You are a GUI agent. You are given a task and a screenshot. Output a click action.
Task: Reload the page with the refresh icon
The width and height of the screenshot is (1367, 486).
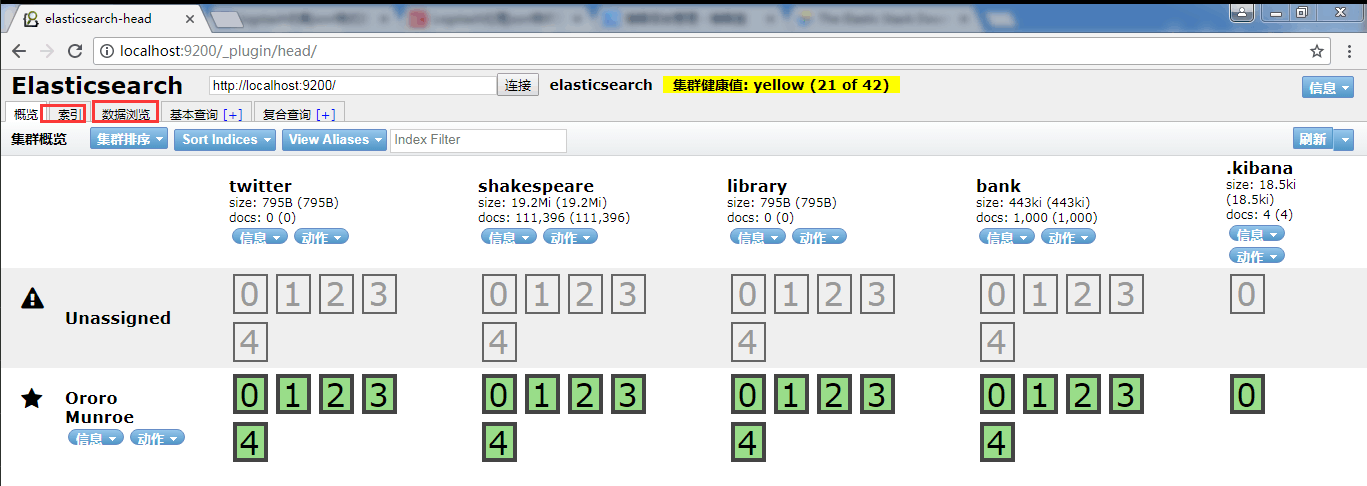(75, 51)
